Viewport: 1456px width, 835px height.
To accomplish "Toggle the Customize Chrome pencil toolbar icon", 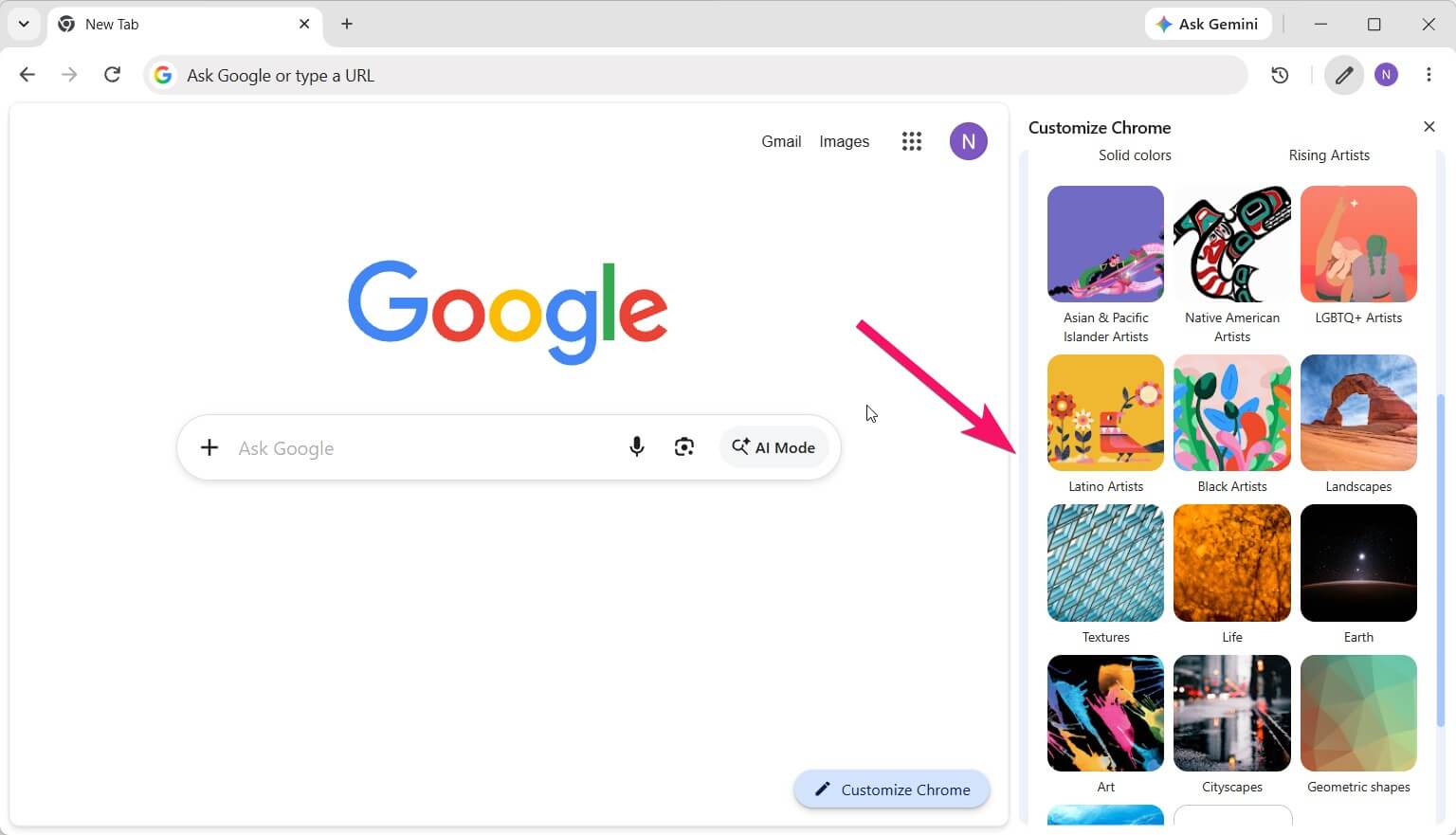I will point(1344,75).
